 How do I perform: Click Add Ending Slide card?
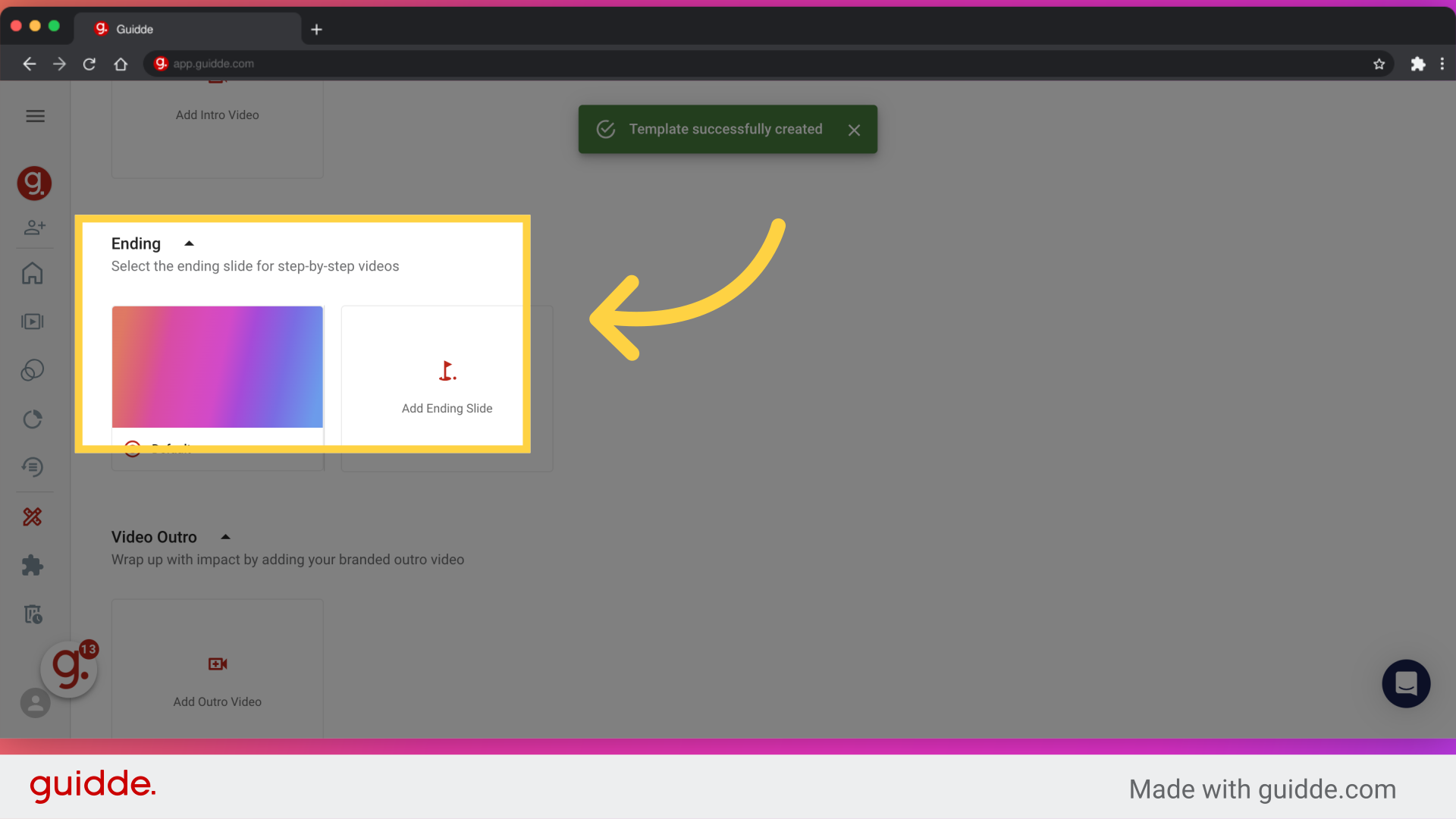pos(447,388)
